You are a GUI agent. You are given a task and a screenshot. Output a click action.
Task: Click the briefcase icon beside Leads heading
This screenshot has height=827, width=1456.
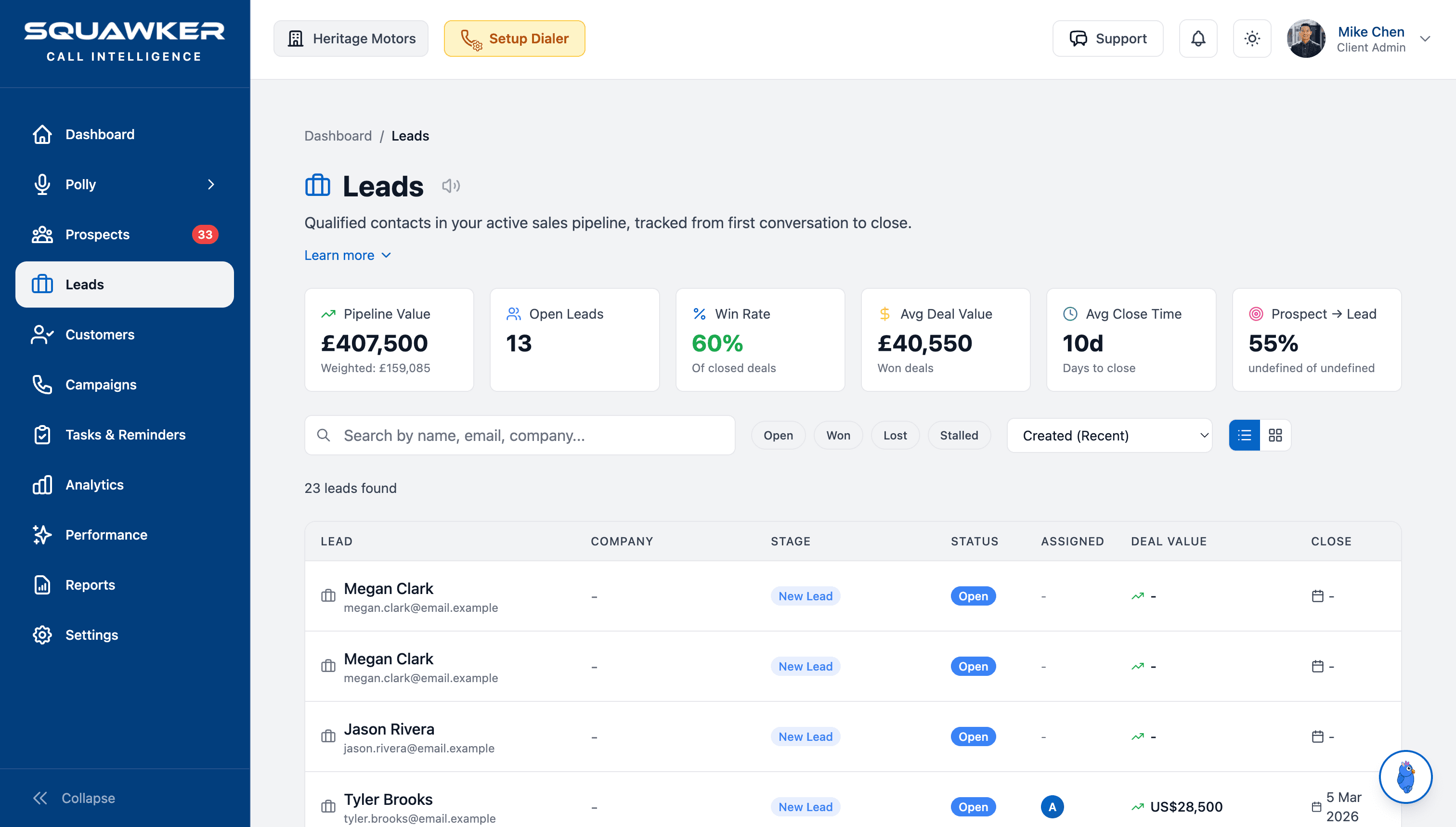click(318, 186)
